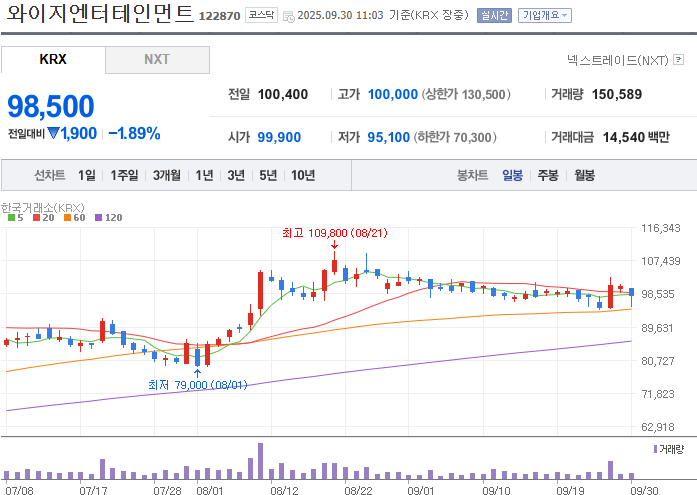Click the orange 60-day moving average swatch

[x=68, y=217]
